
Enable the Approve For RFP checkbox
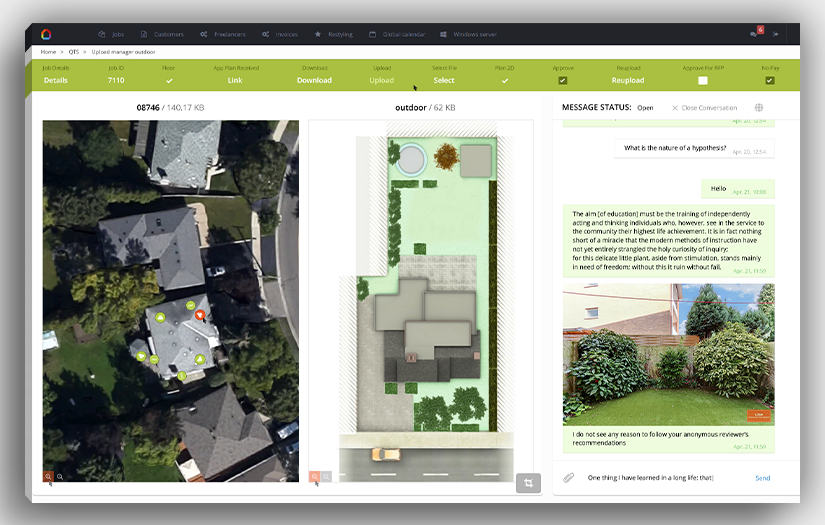pyautogui.click(x=703, y=80)
